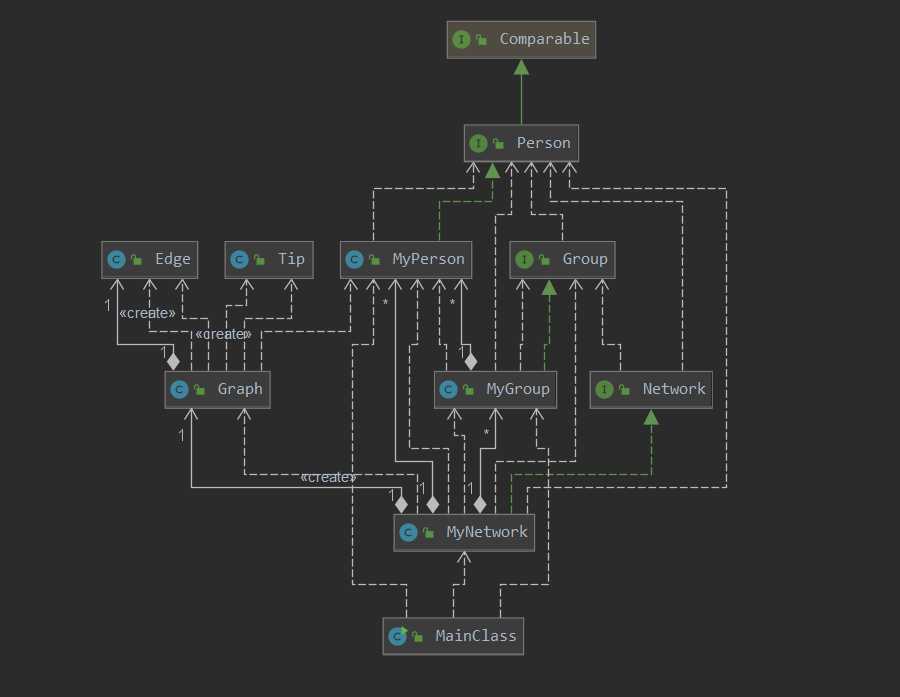
Task: Click the aggregation diamond above MyGroup
Action: pos(471,361)
